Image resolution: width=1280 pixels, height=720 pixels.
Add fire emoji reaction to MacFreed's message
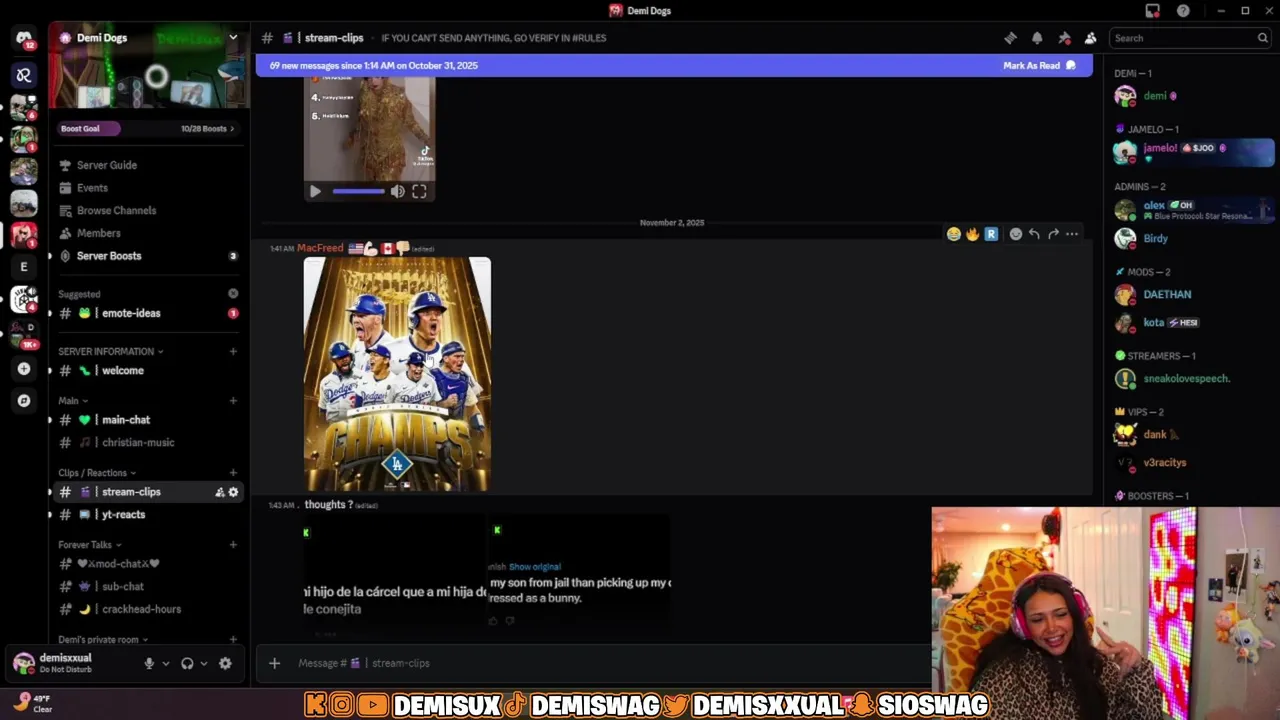tap(972, 234)
